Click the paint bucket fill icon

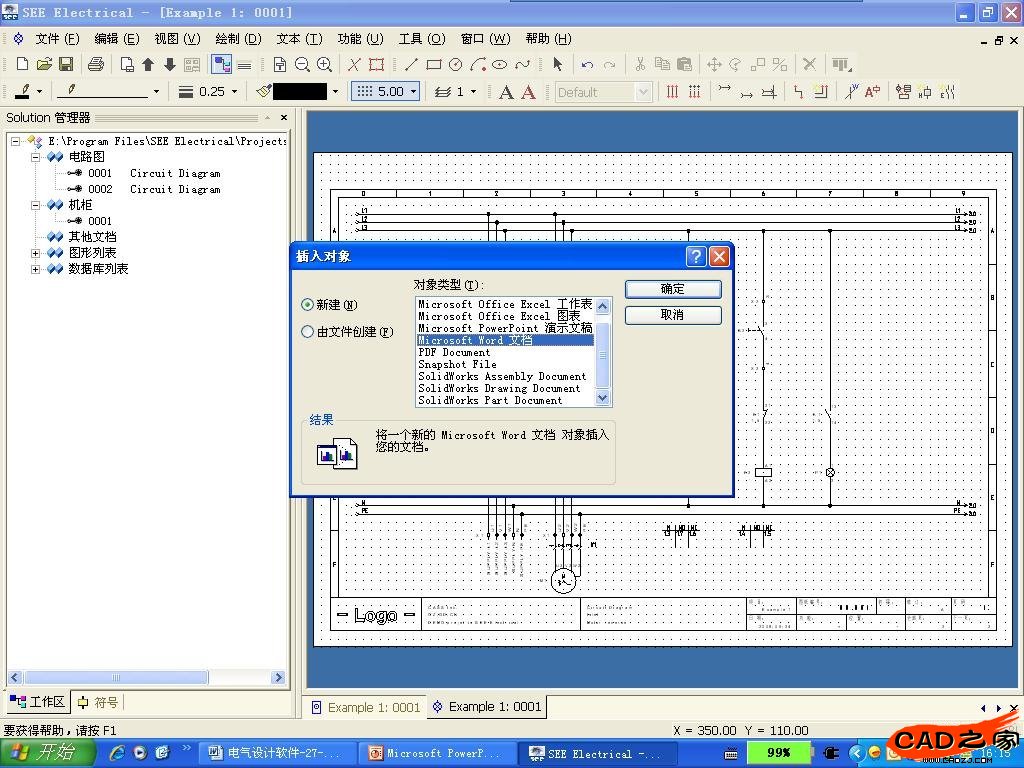[x=263, y=91]
